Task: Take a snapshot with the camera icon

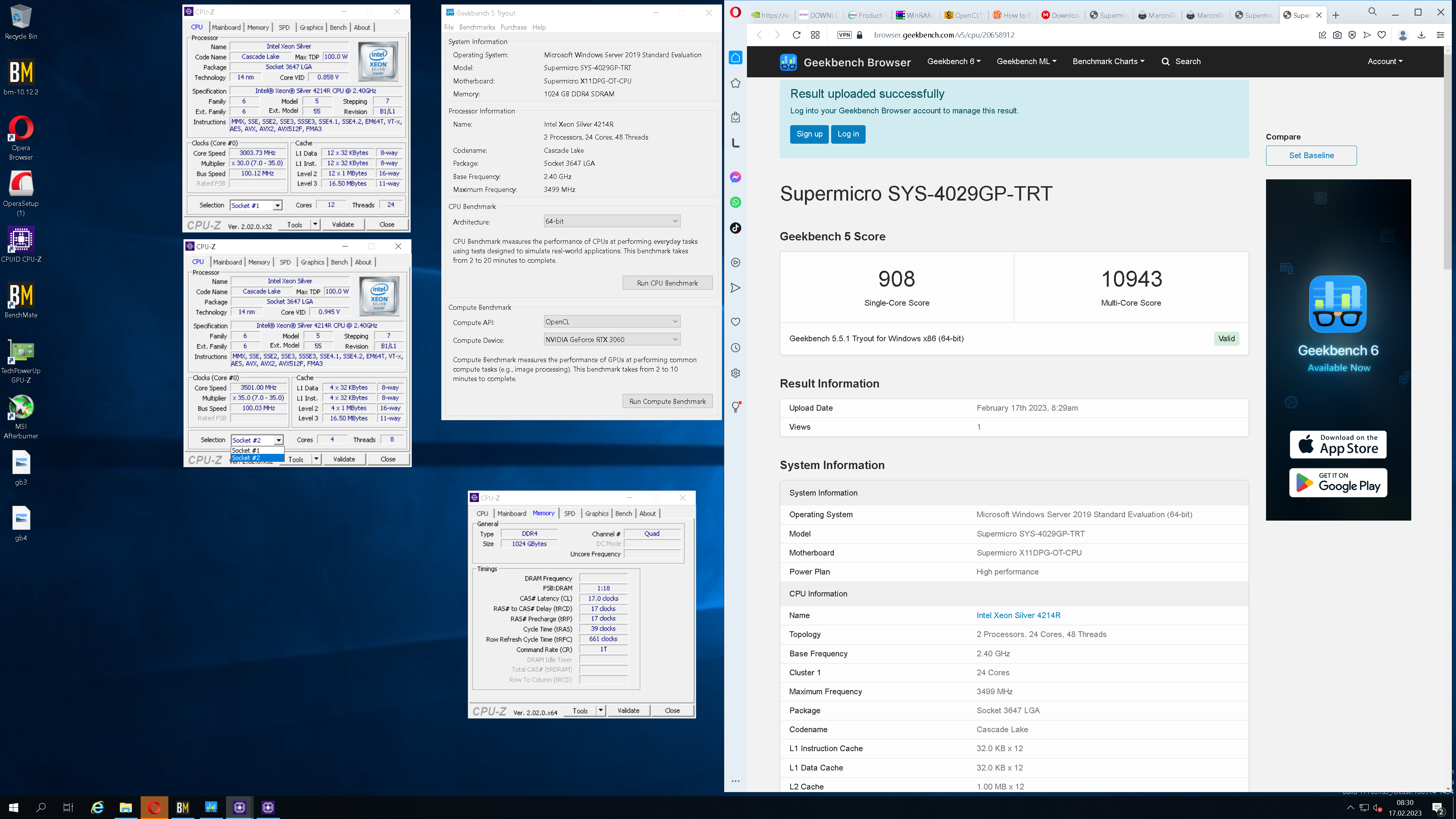Action: [1337, 35]
